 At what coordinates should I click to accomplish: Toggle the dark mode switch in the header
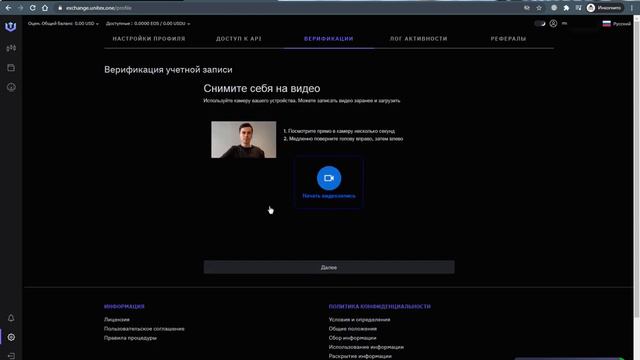coord(540,24)
